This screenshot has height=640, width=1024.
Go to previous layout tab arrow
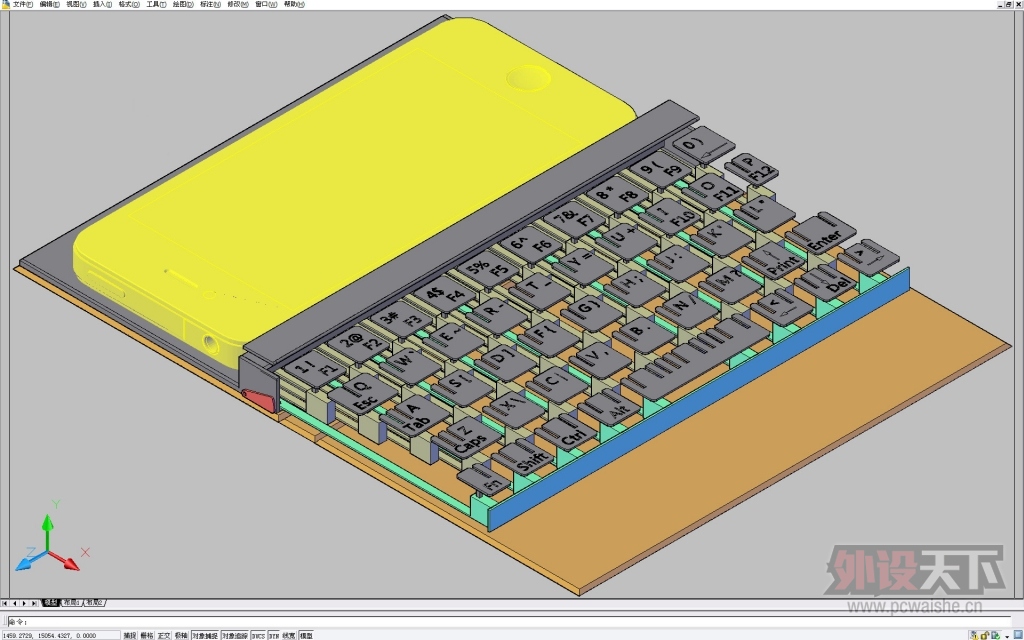click(x=15, y=603)
